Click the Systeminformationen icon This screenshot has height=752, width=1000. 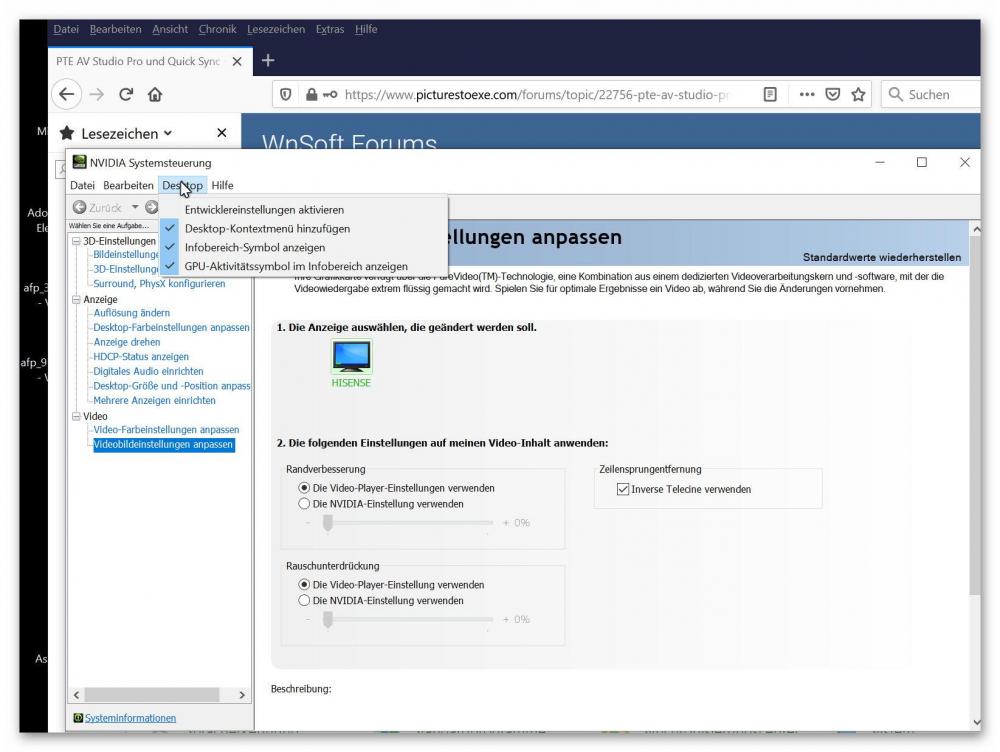pyautogui.click(x=78, y=718)
